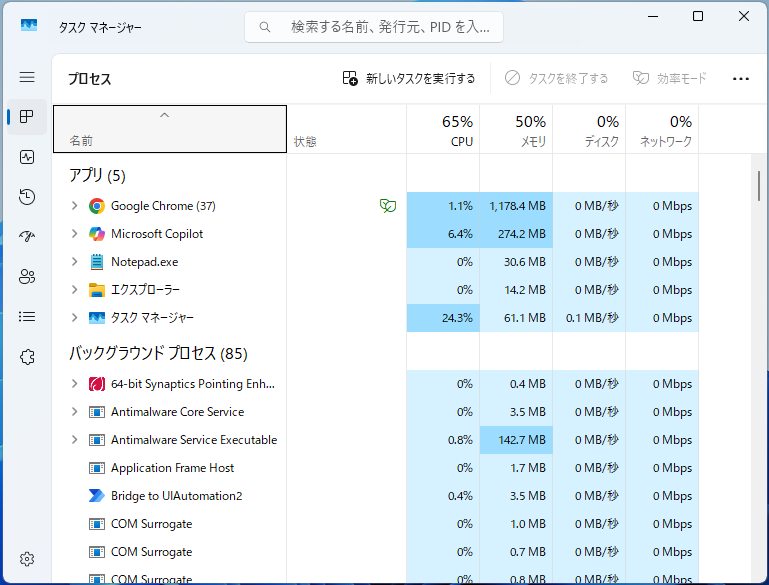
Task: Sort by the 状態 column header
Action: 346,129
